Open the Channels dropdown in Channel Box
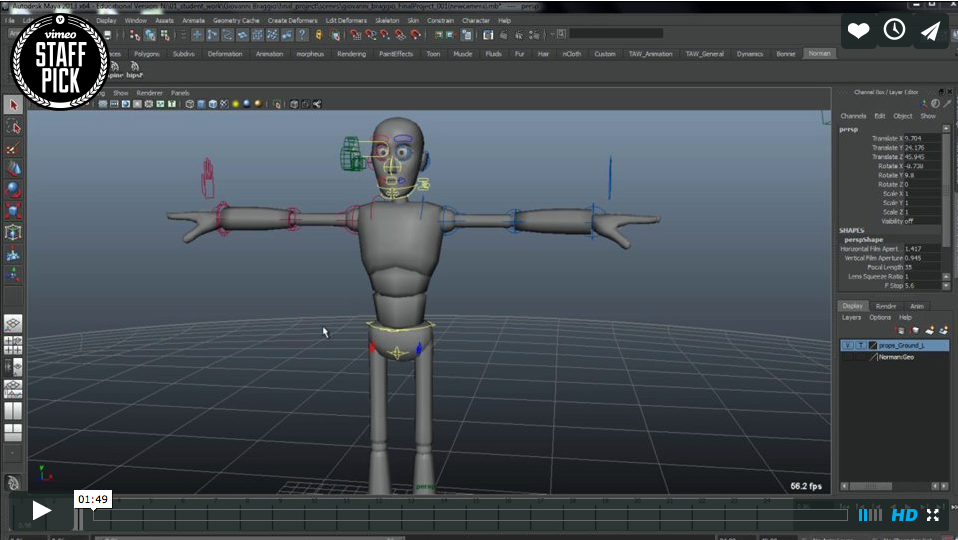This screenshot has width=958, height=540. point(853,116)
